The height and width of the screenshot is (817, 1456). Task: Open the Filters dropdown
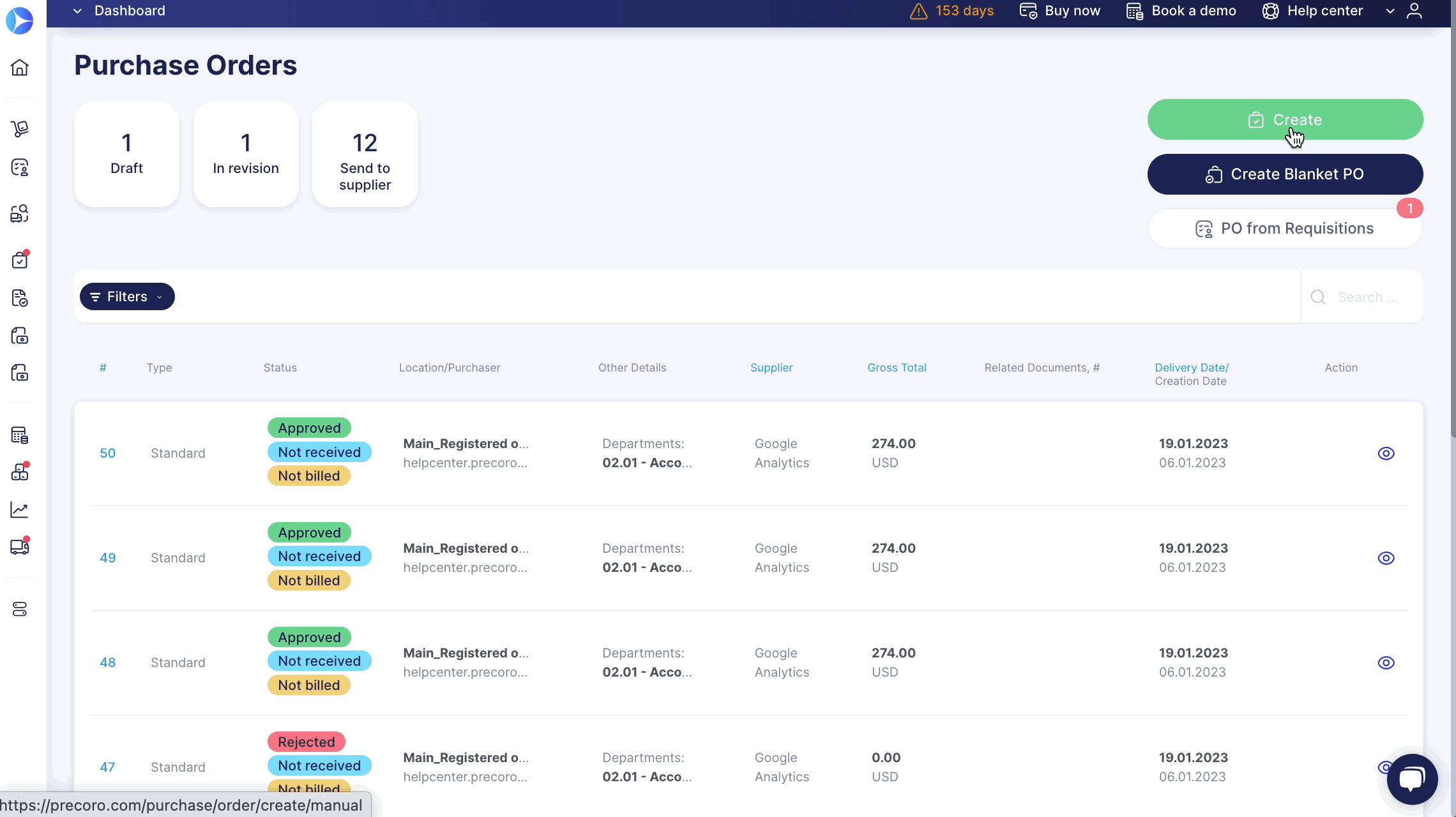click(x=127, y=297)
